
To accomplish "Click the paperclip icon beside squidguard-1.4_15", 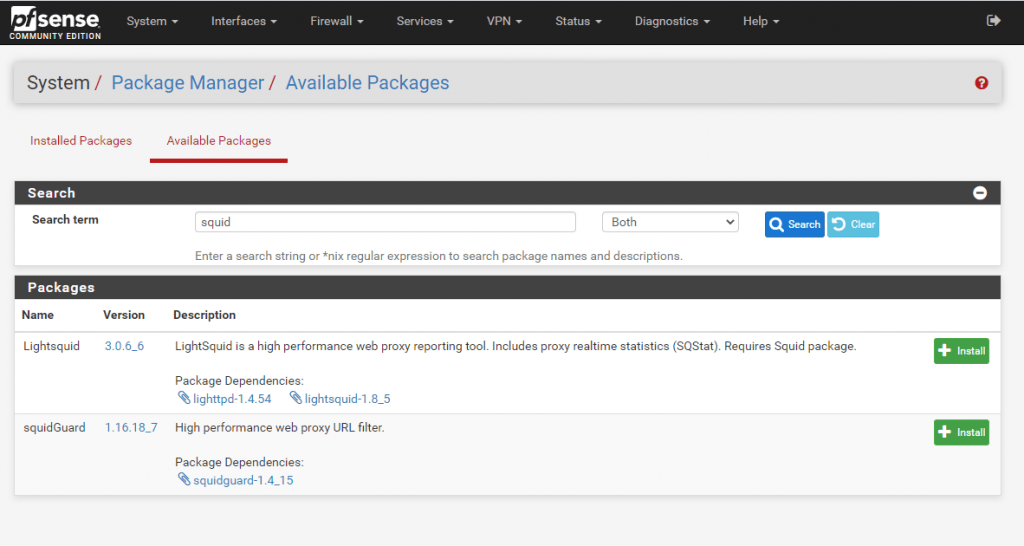I will coord(184,479).
